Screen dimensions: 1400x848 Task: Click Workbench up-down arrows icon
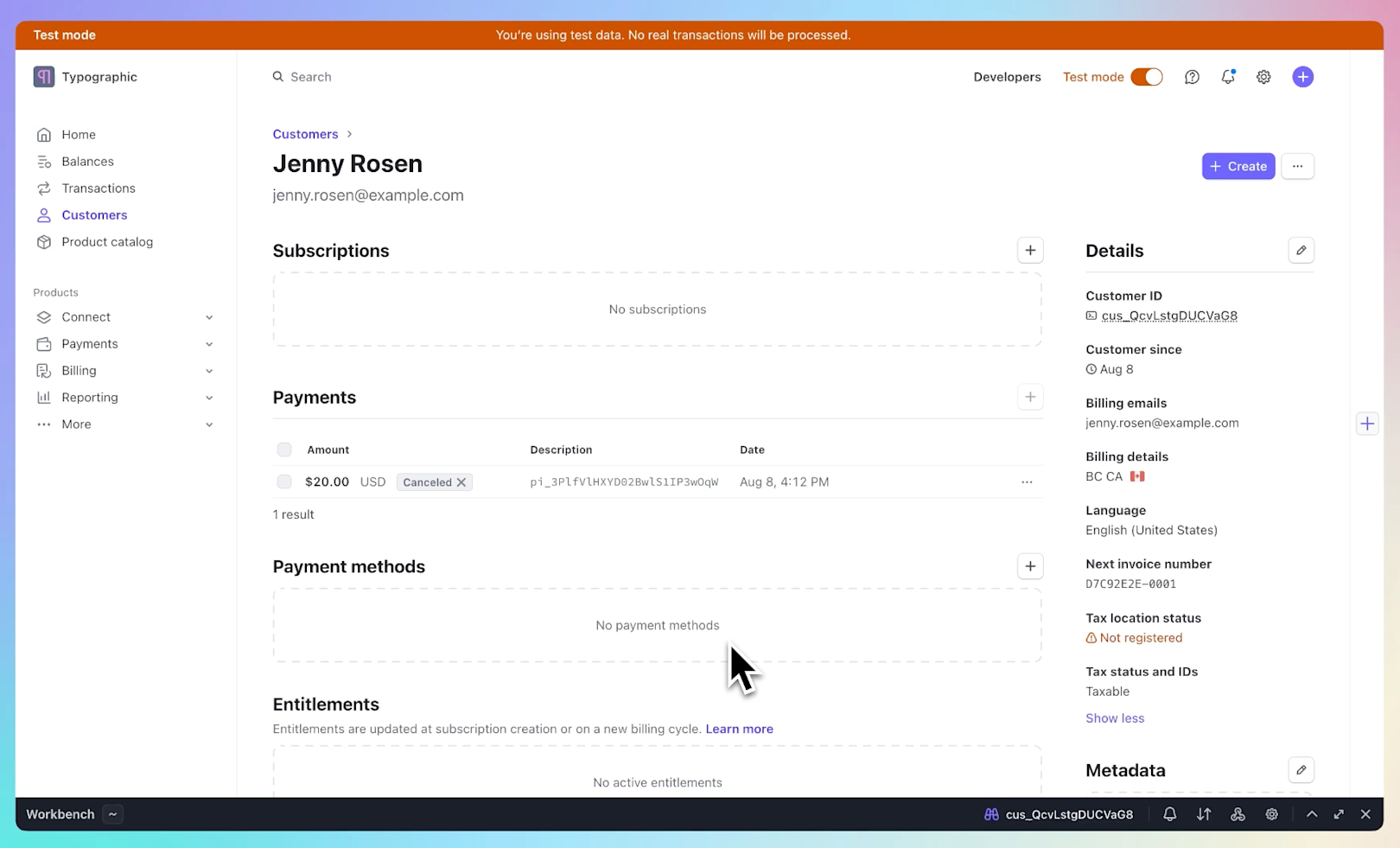point(1203,814)
